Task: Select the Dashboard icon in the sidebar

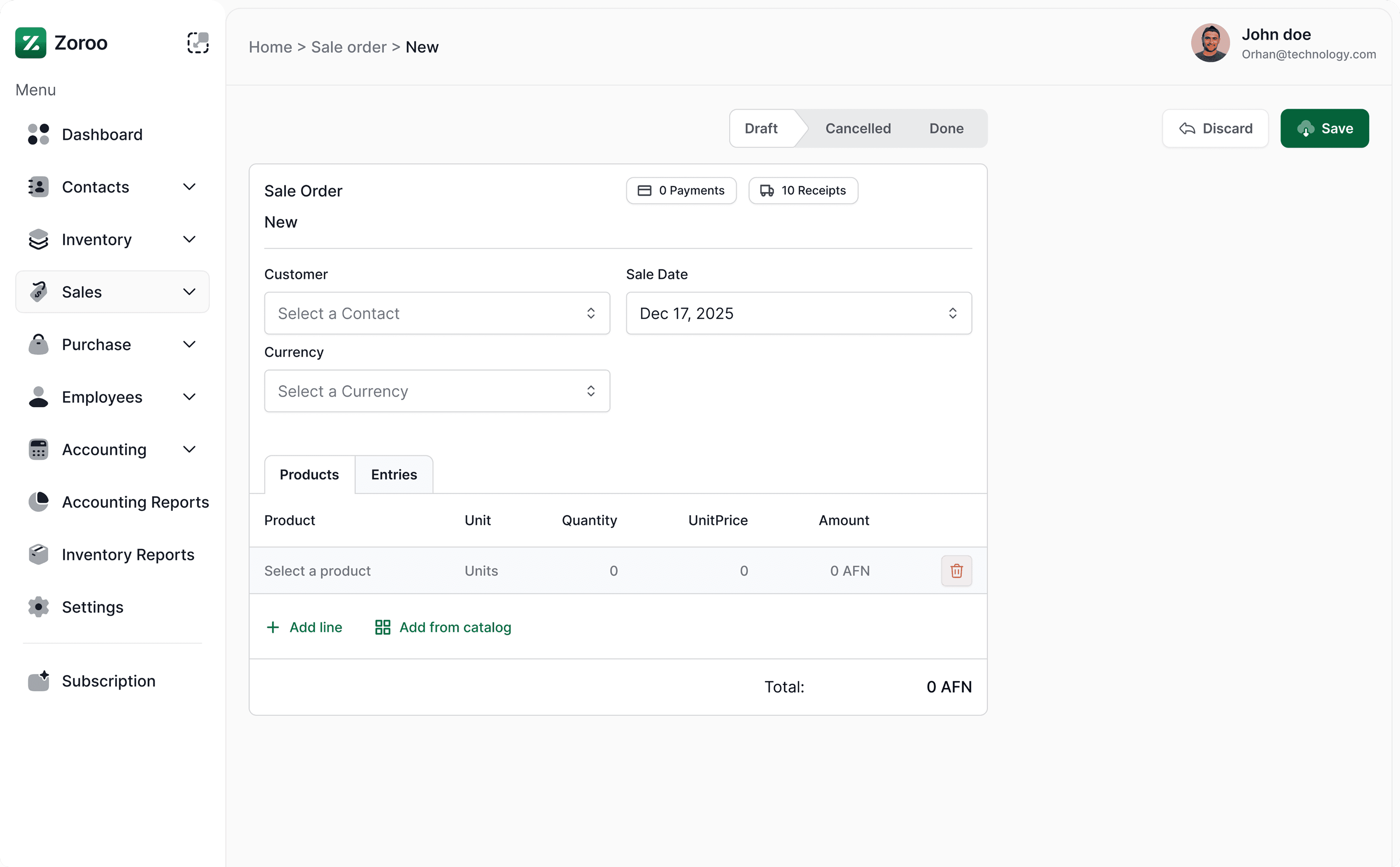Action: pos(38,134)
